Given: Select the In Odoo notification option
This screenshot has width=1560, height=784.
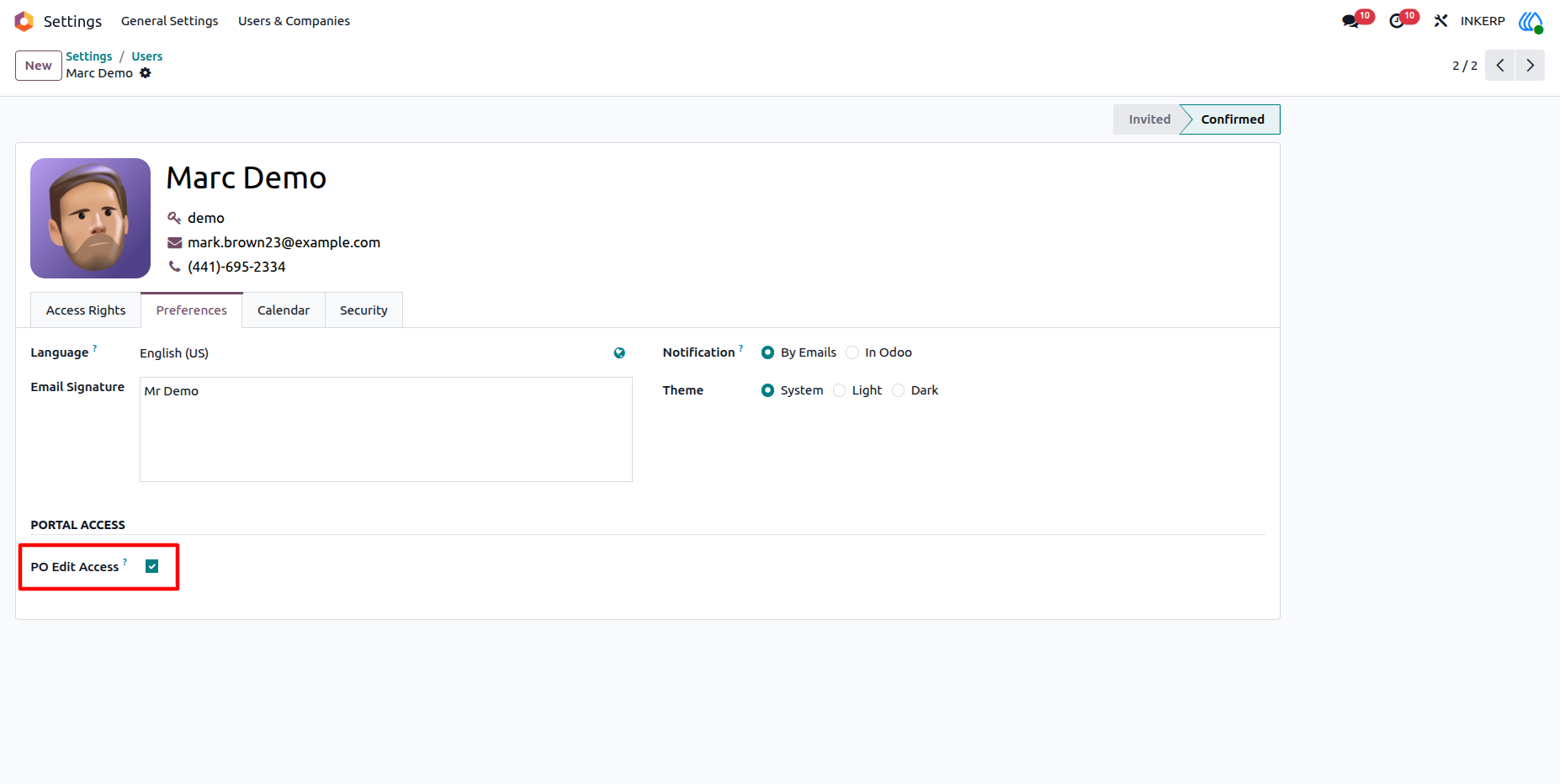Looking at the screenshot, I should click(852, 352).
